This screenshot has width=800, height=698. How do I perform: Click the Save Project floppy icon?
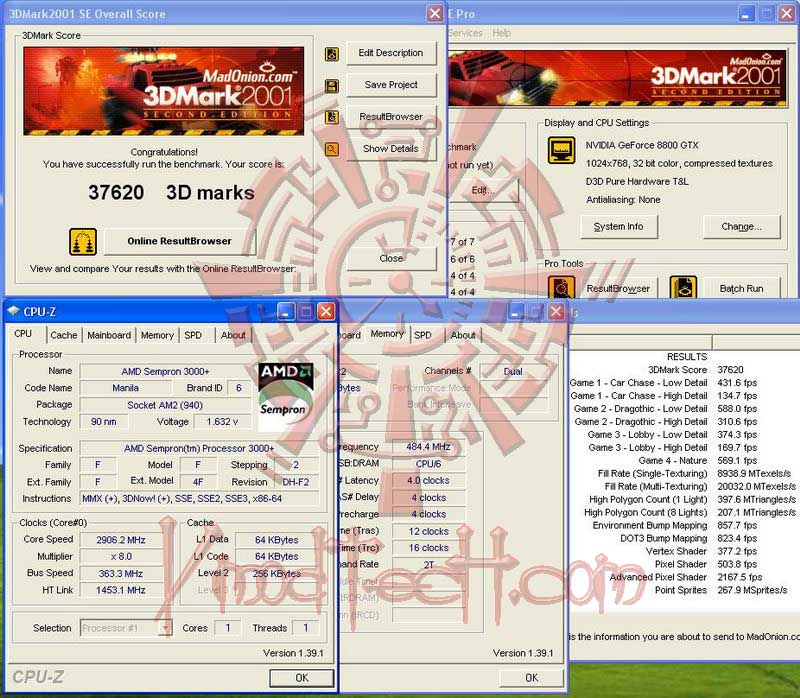pyautogui.click(x=332, y=85)
